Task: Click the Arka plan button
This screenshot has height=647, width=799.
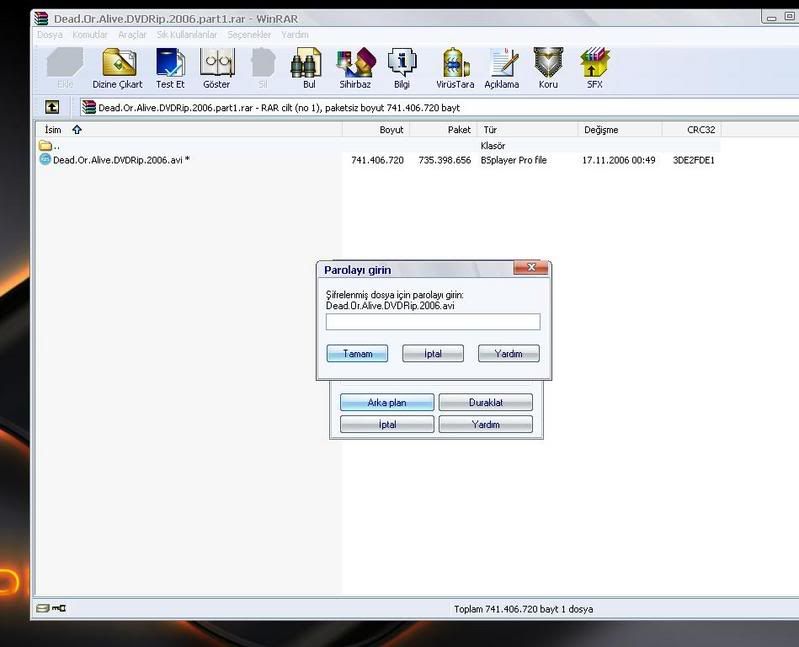Action: 387,402
